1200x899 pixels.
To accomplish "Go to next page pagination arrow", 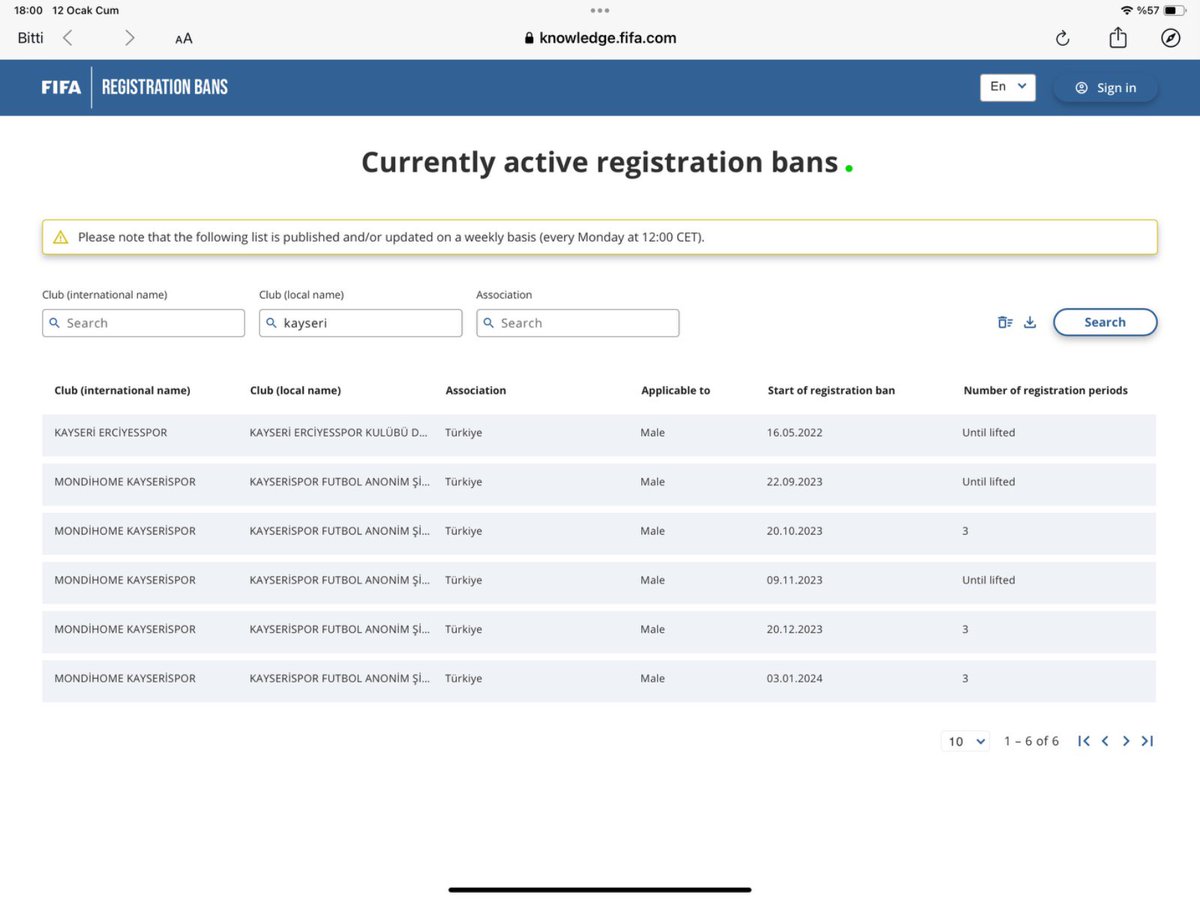I will pos(1126,741).
